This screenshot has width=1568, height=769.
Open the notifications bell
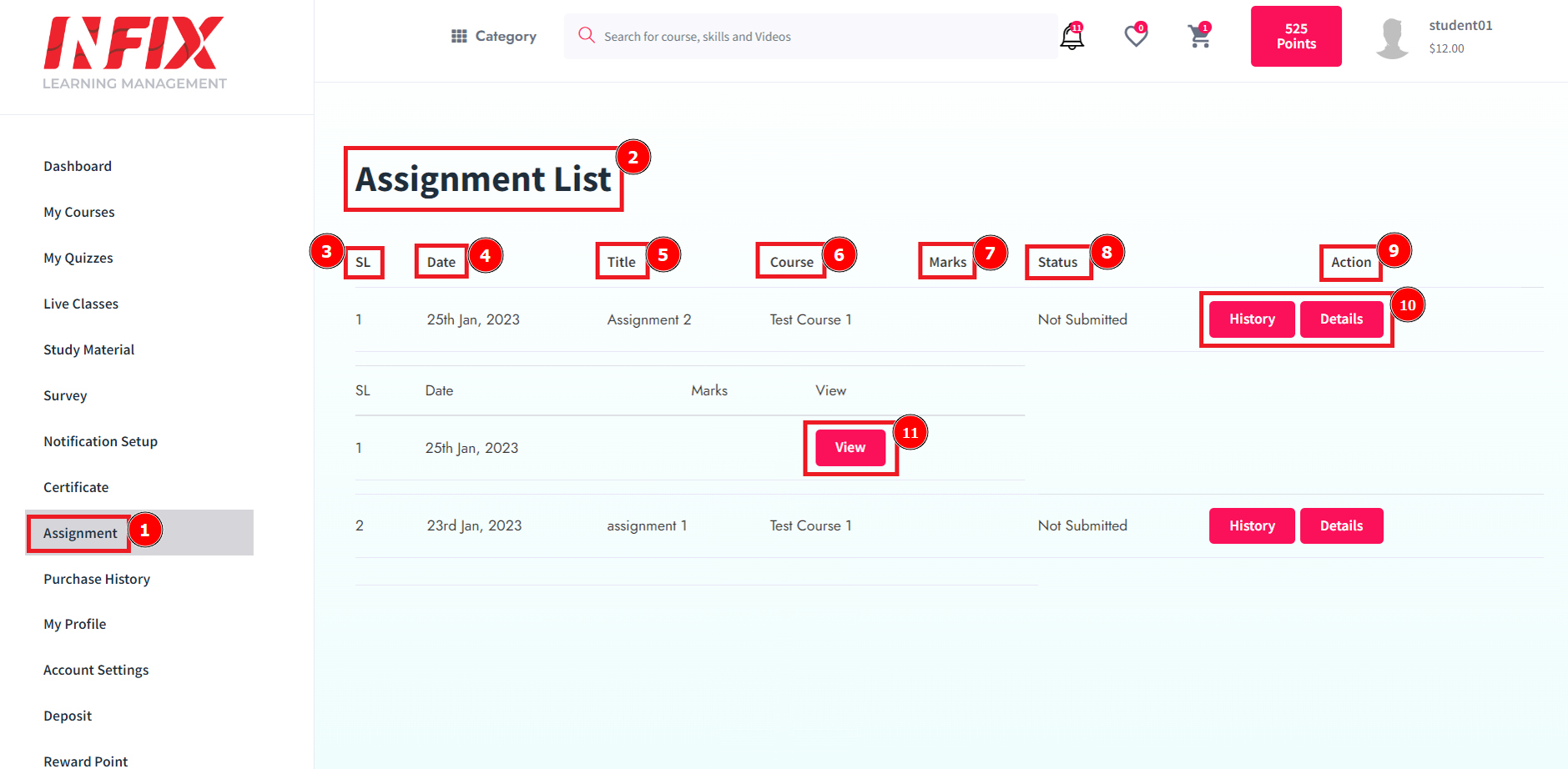(x=1071, y=36)
